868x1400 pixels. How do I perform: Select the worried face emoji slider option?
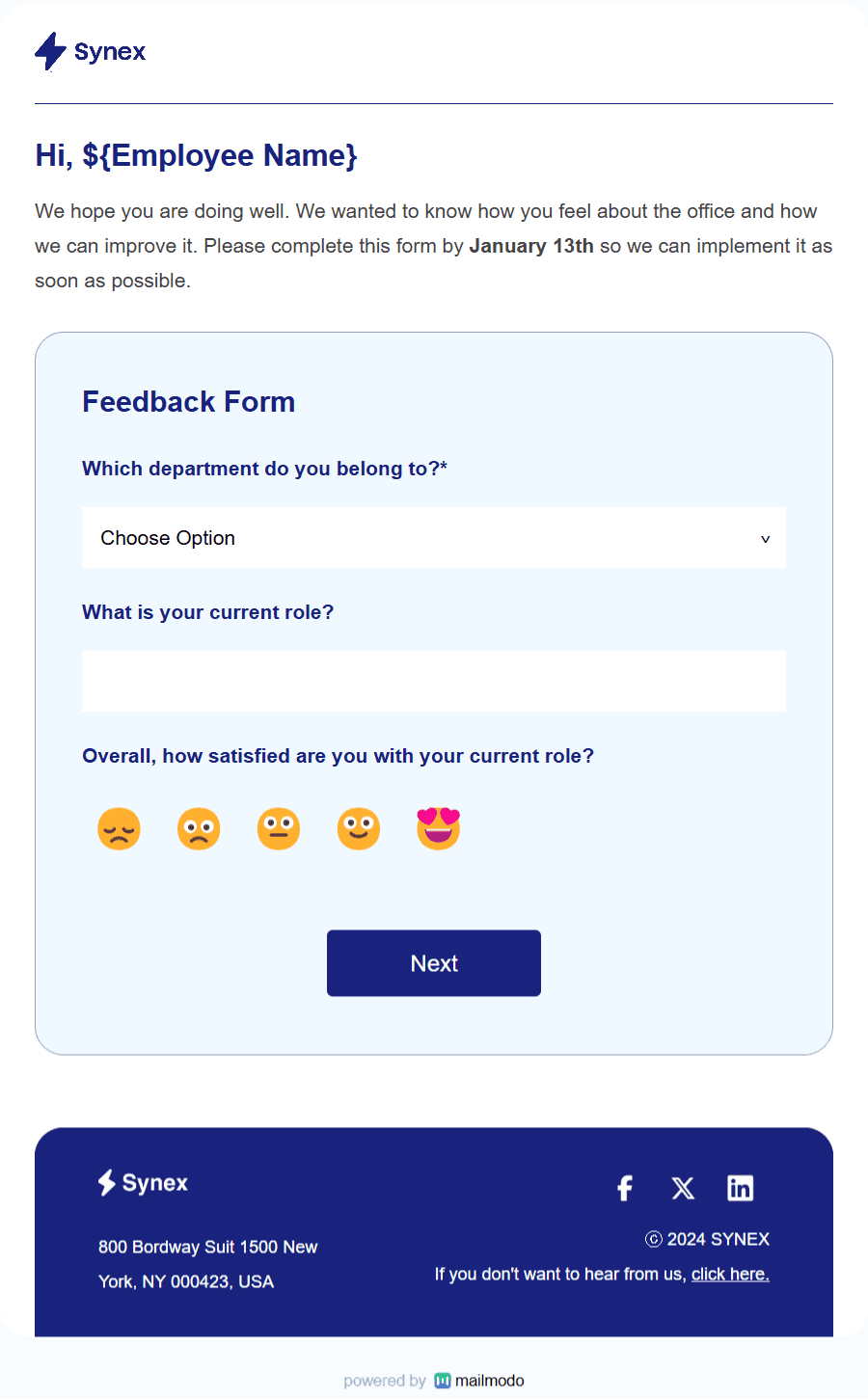[x=199, y=828]
